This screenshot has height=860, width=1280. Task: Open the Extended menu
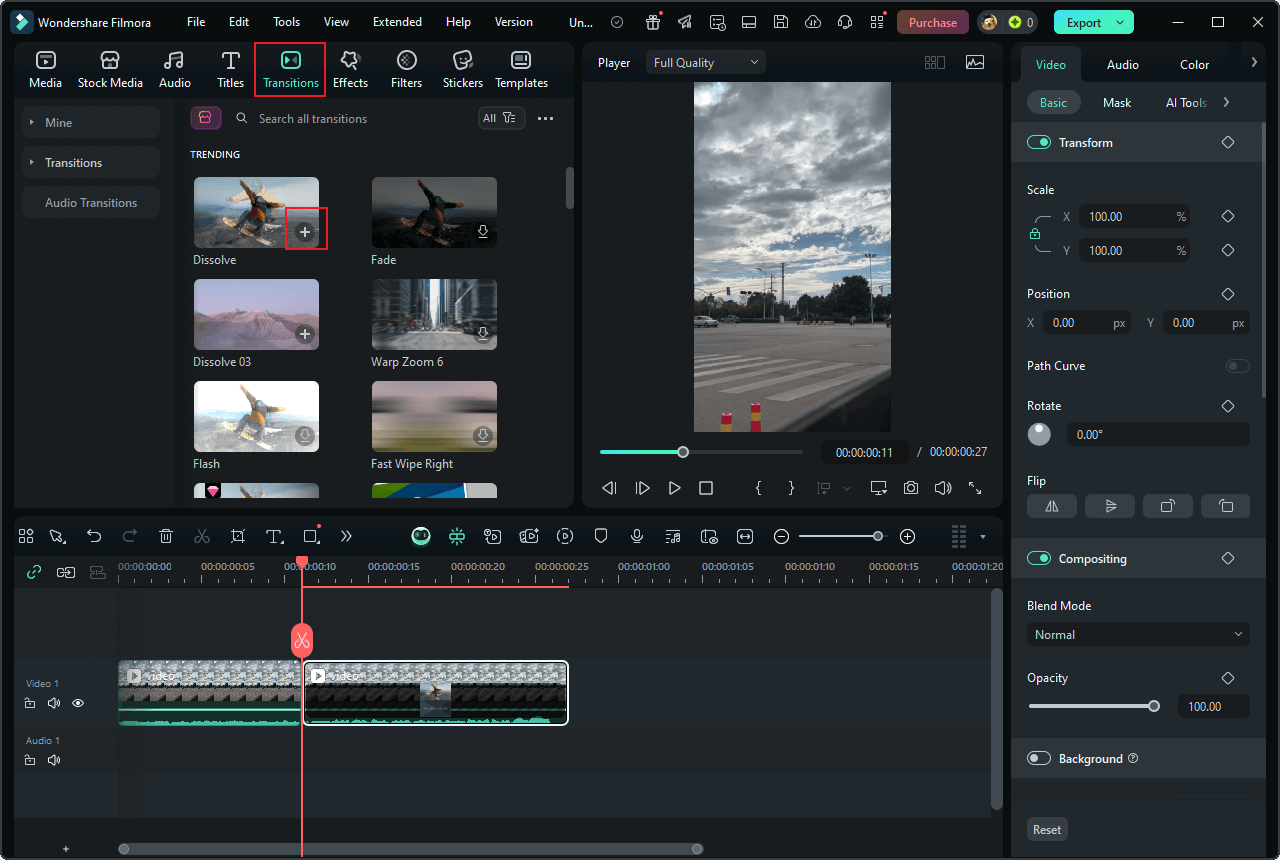tap(397, 22)
